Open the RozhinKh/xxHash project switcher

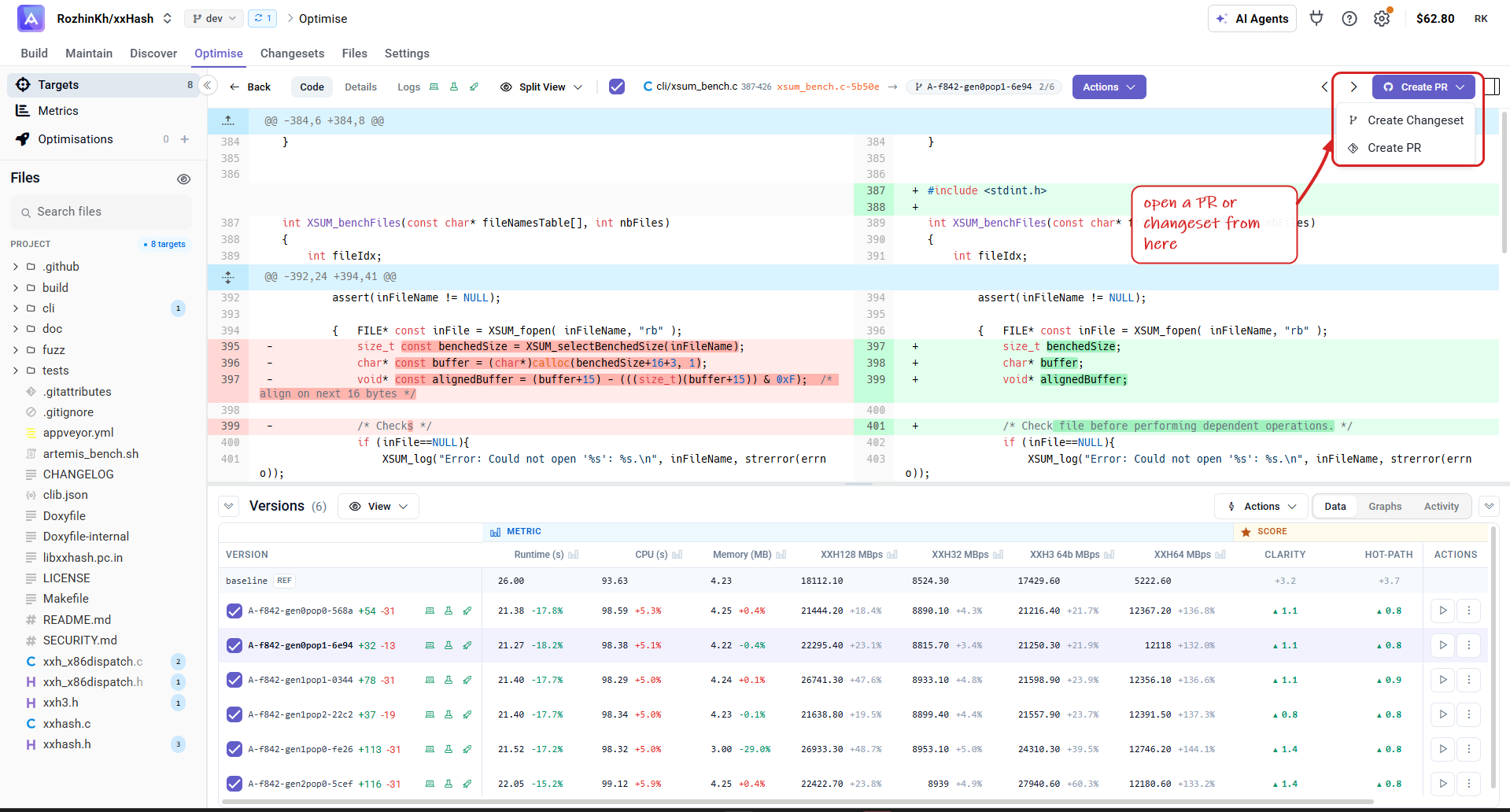114,18
